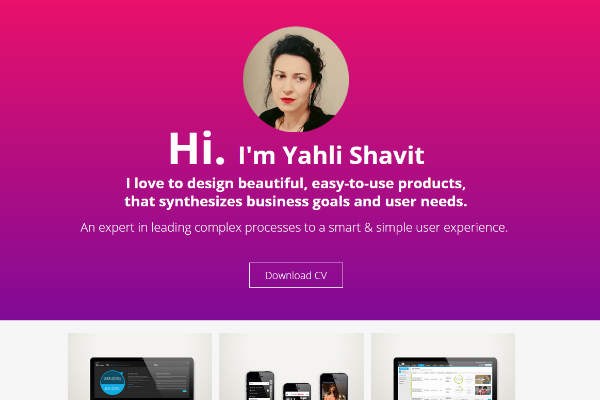Click the small center phone mockup
The image size is (600, 400).
coord(297,391)
